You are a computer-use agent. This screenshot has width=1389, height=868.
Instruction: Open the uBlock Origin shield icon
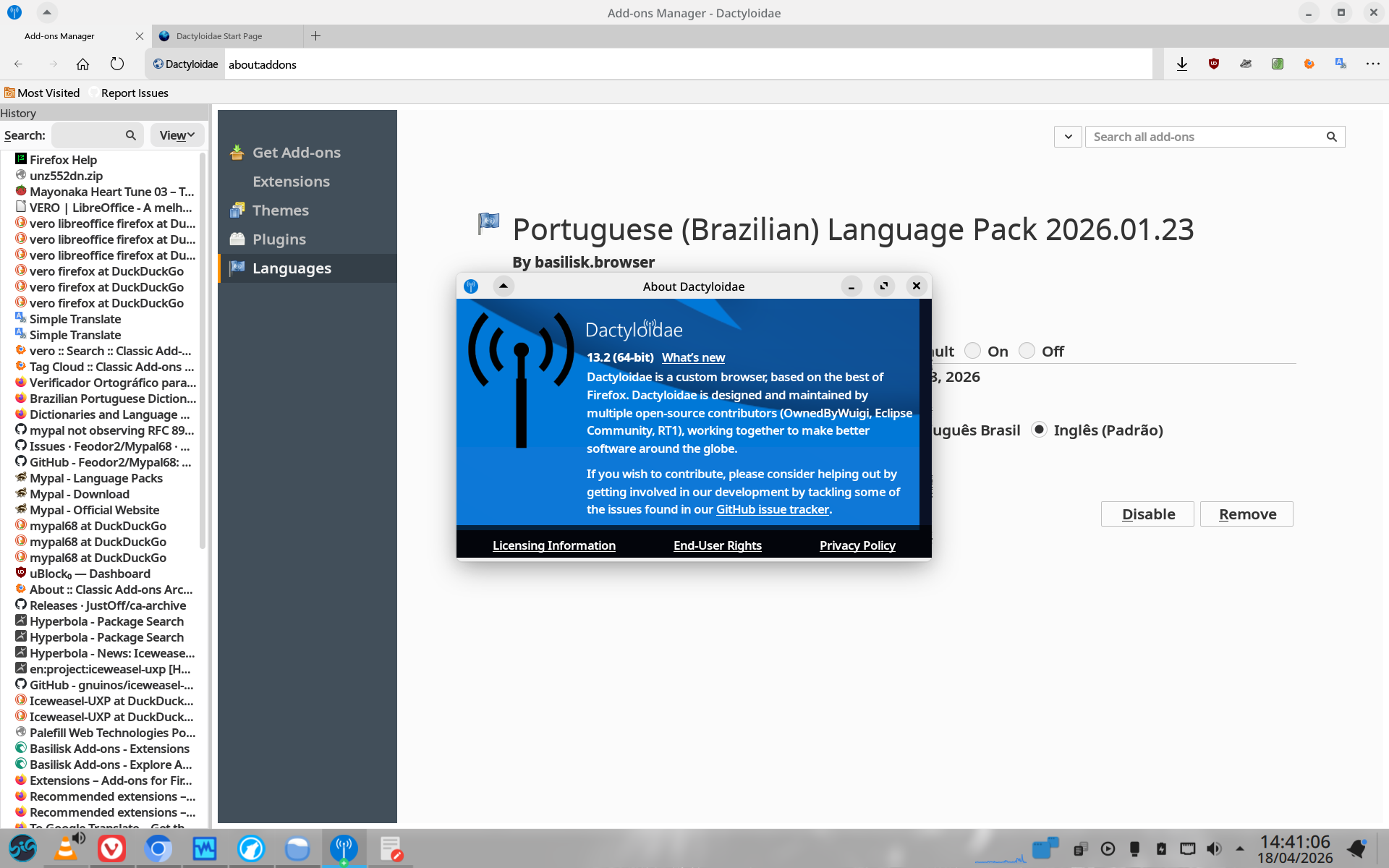coord(1214,64)
